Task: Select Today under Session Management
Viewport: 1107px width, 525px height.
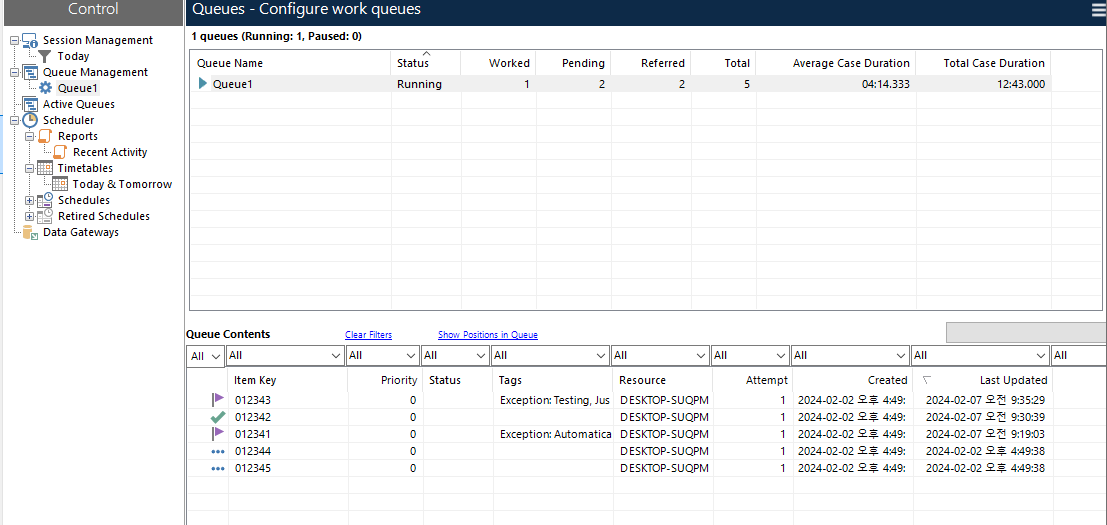Action: (73, 56)
